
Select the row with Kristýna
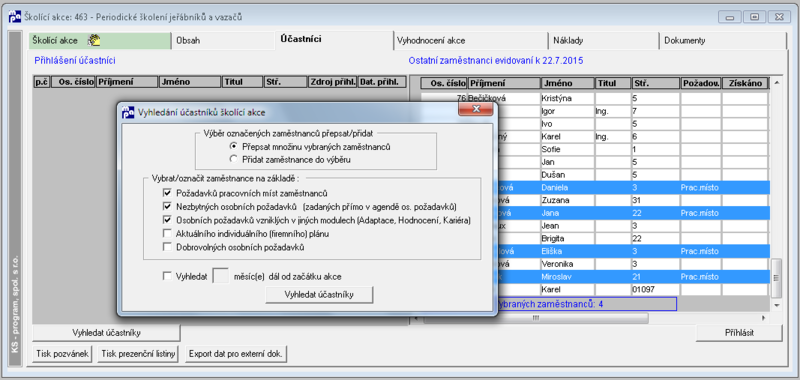coord(594,97)
